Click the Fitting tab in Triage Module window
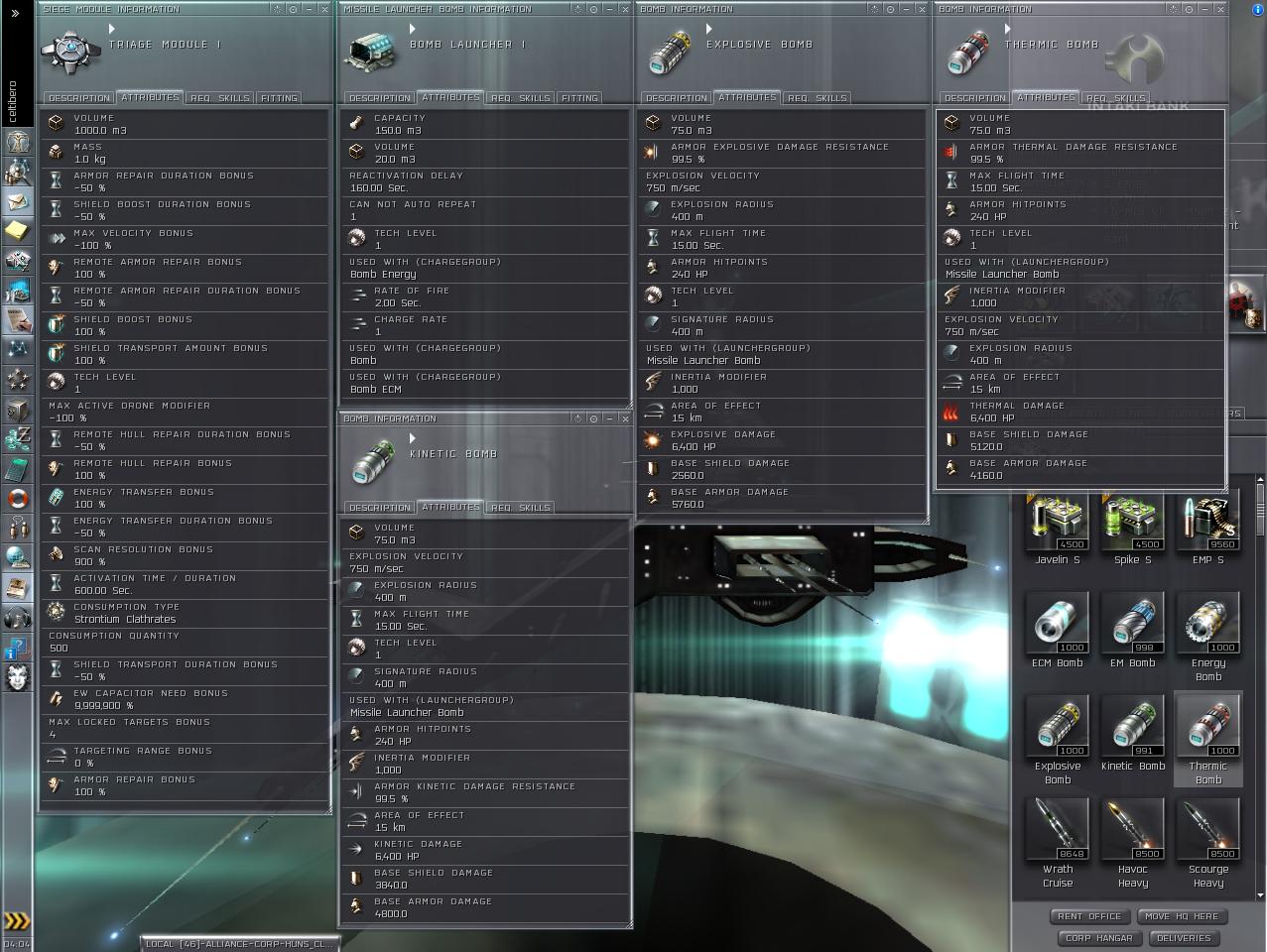Viewport: 1267px width, 952px height. tap(279, 98)
